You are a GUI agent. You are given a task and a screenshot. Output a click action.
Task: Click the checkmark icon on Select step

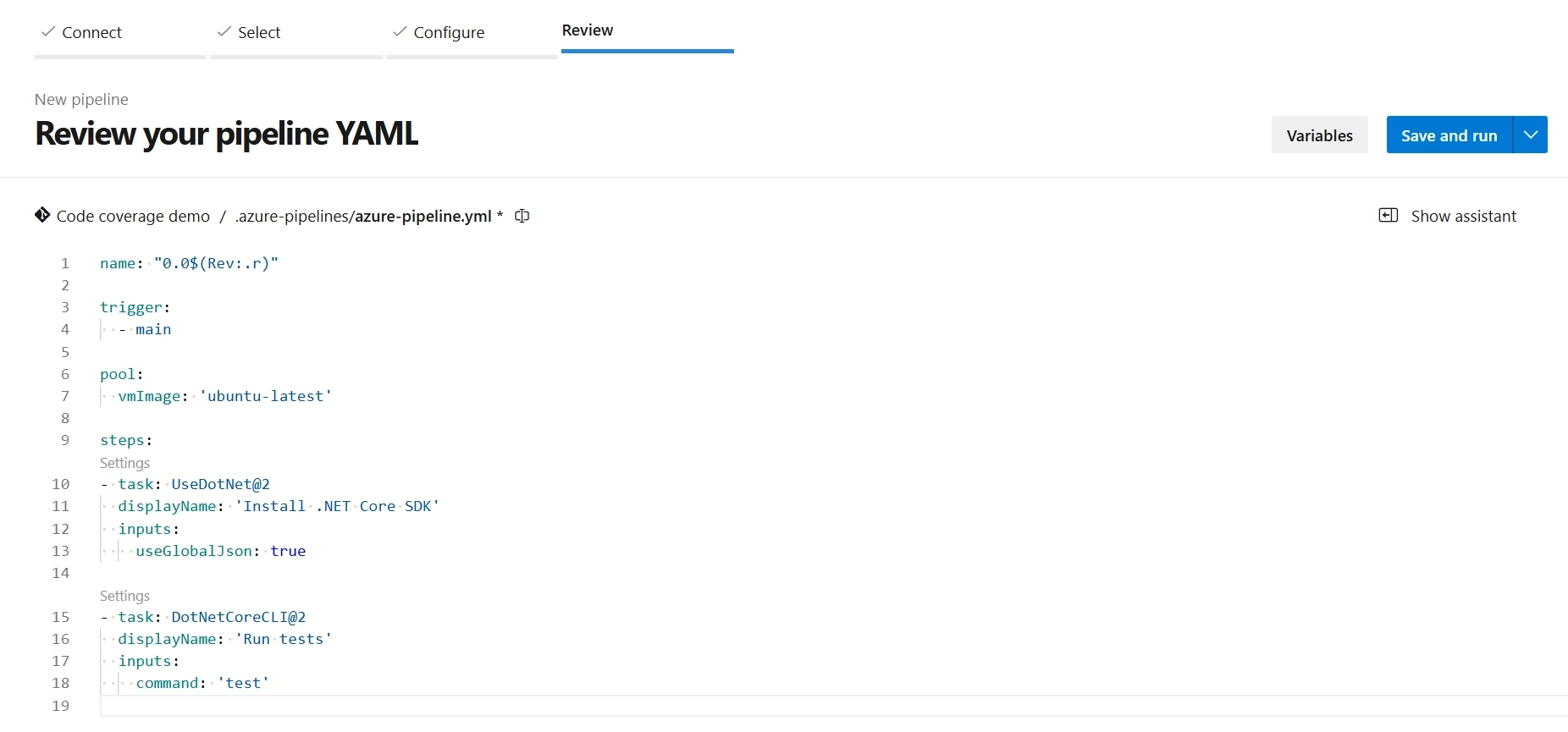(224, 31)
